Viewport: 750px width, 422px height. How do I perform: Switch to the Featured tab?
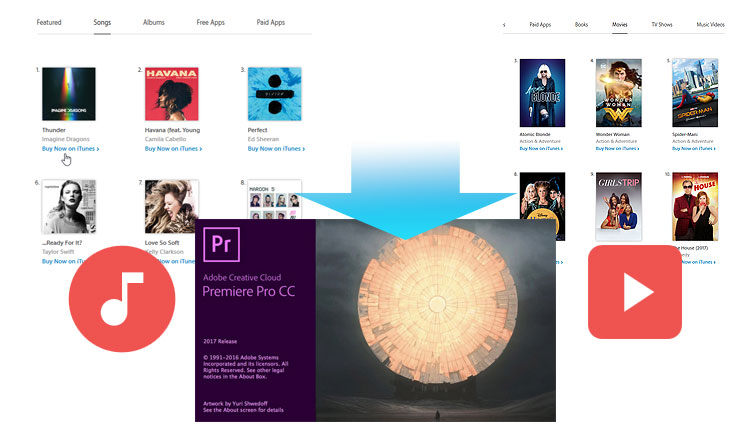(49, 21)
